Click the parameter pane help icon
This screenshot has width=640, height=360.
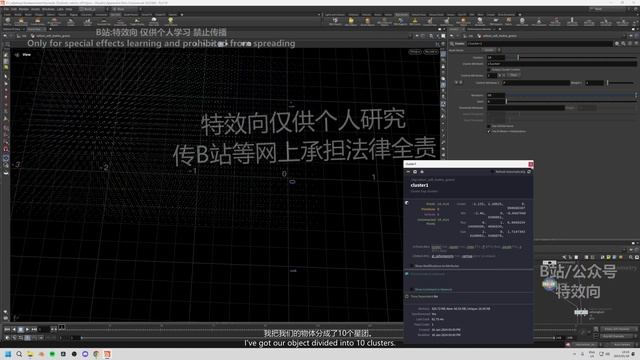coord(636,44)
